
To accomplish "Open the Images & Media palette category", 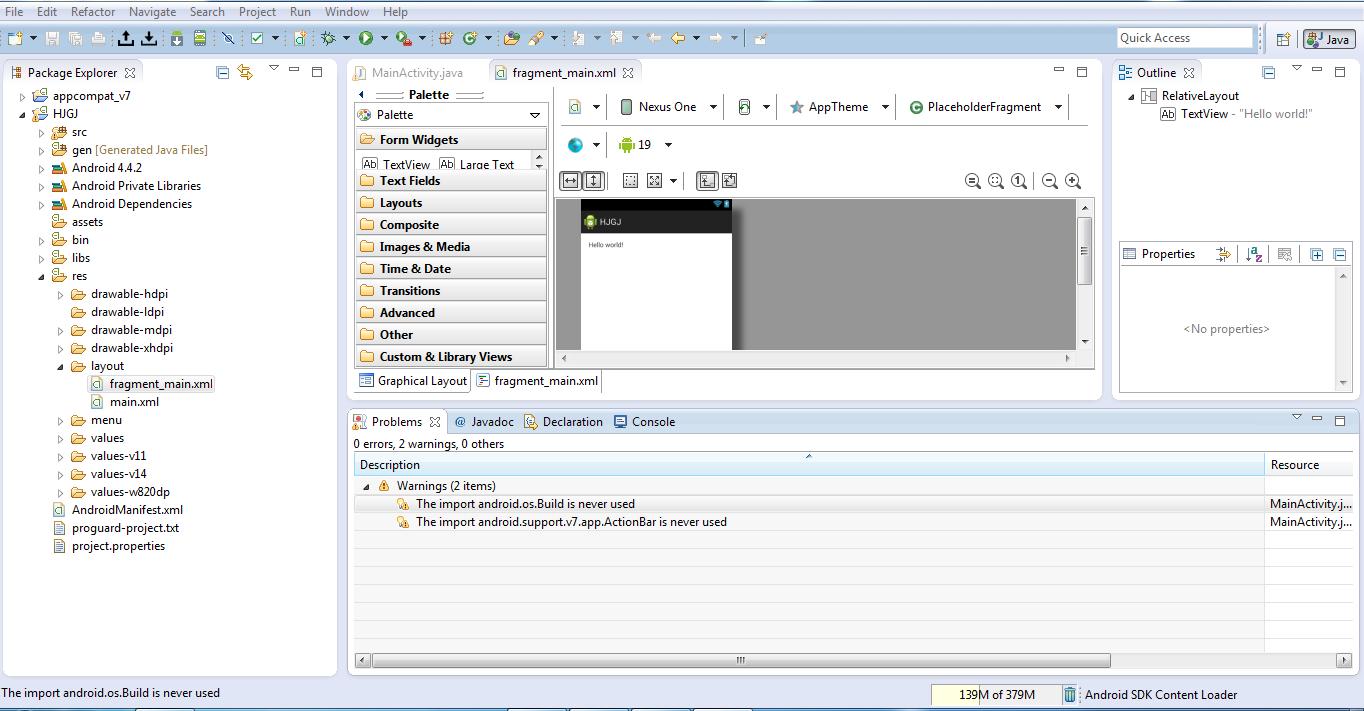I will [451, 247].
